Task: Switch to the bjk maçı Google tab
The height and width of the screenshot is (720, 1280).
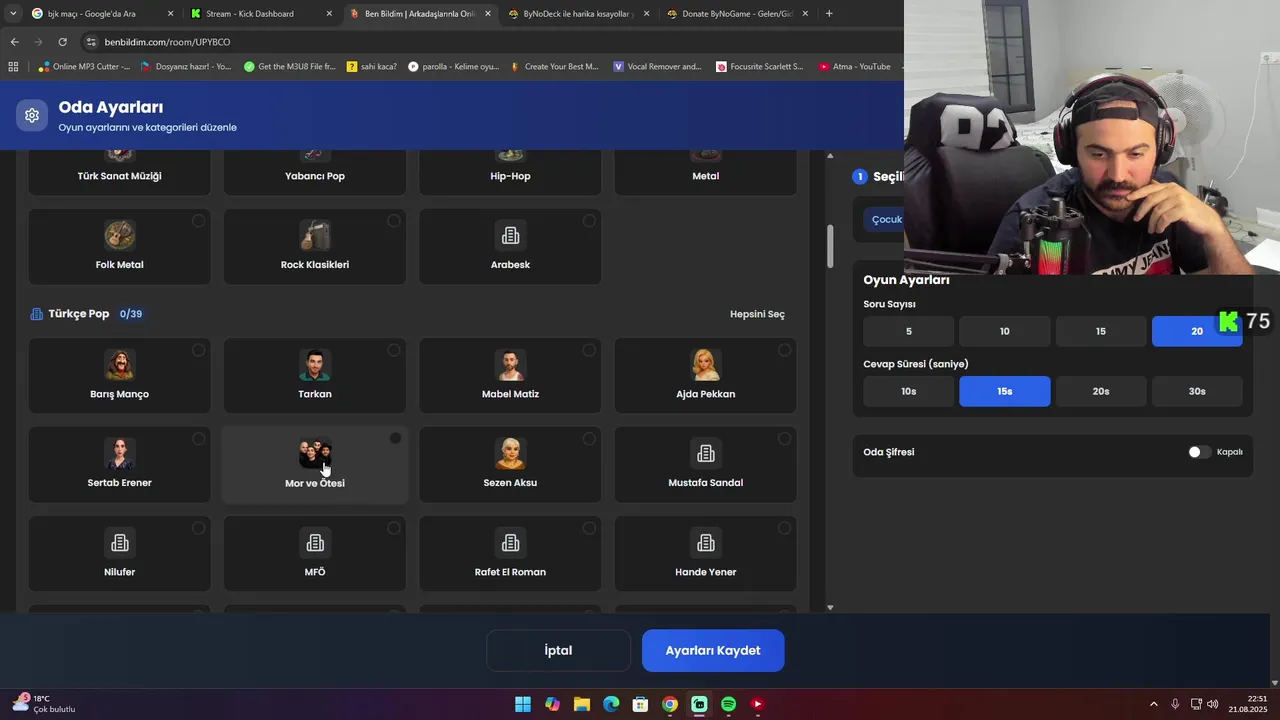Action: coord(100,14)
